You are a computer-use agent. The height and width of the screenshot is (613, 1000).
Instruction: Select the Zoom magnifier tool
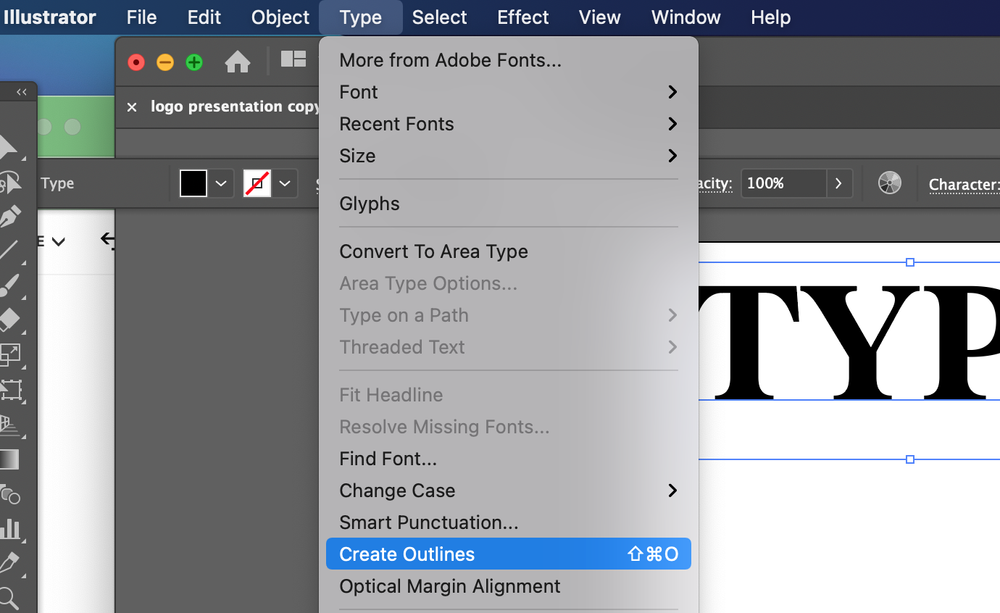click(x=8, y=598)
